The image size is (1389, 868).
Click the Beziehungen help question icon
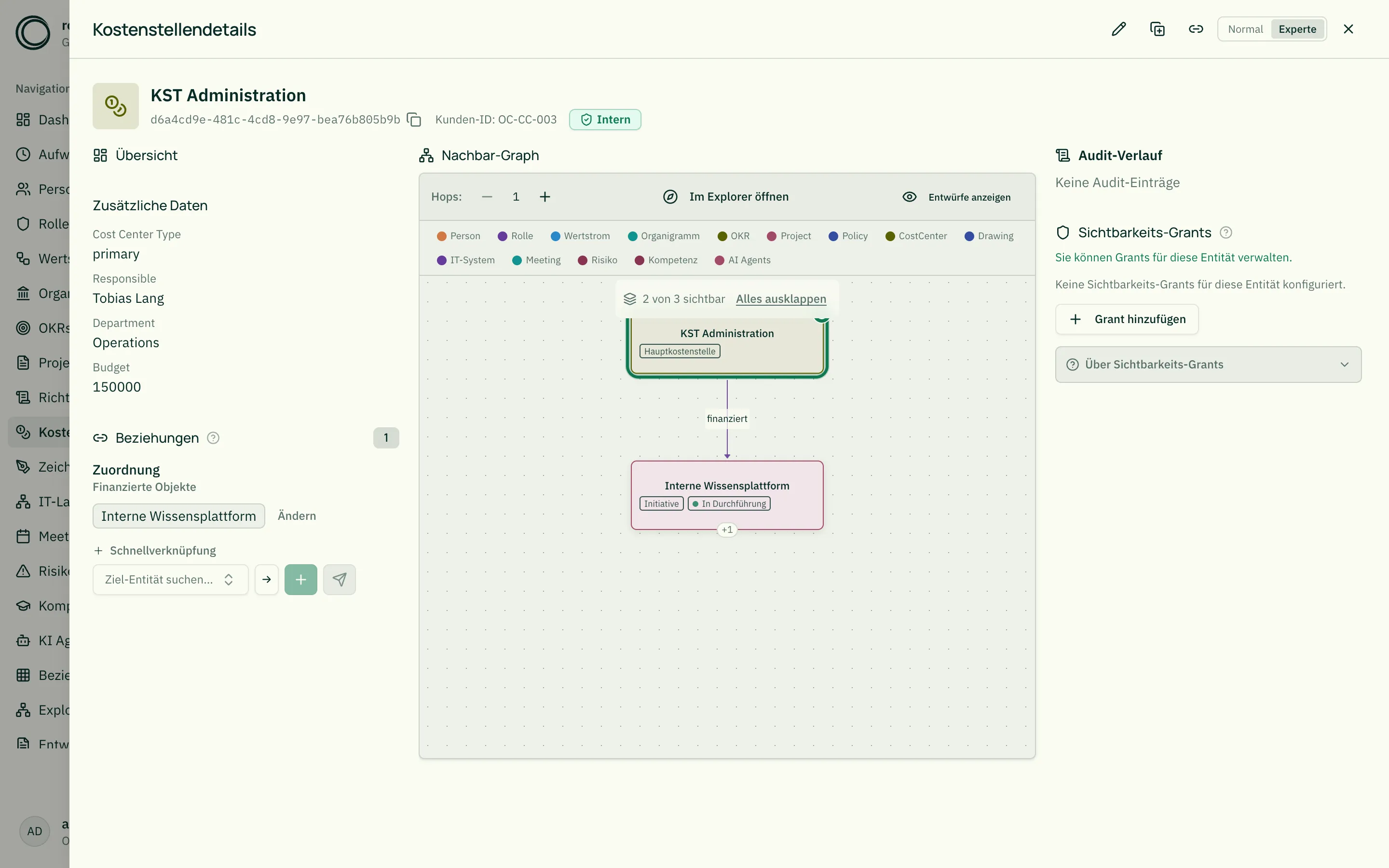pos(213,438)
